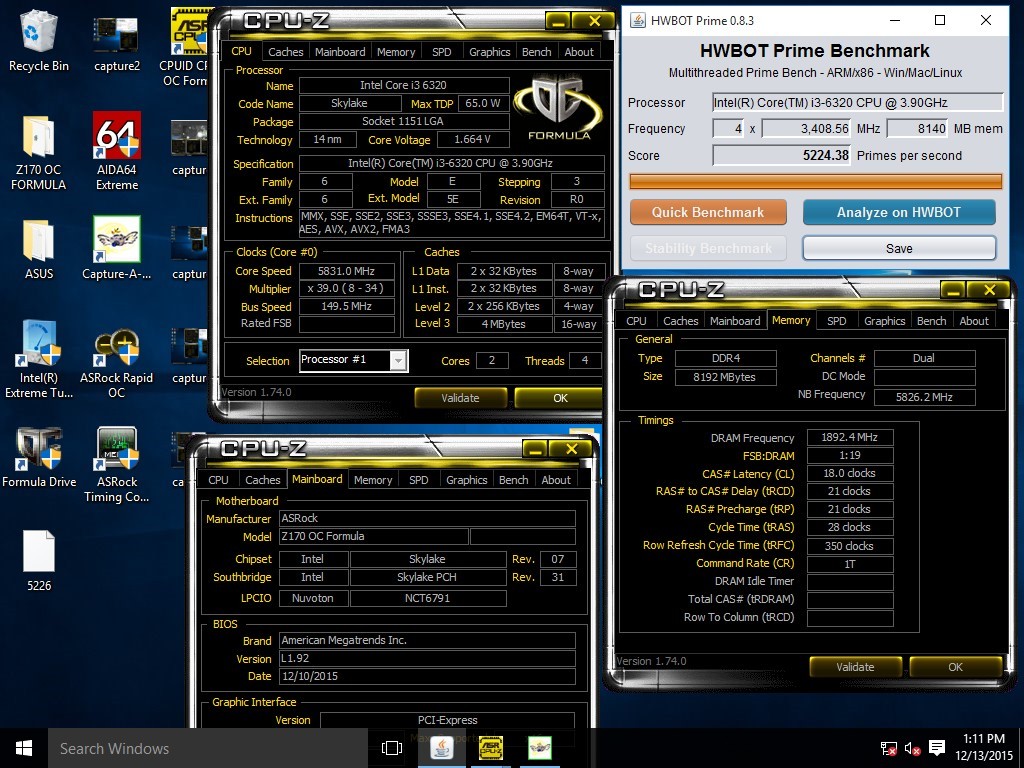Click the disabled Stability Benchmark button

tap(708, 248)
